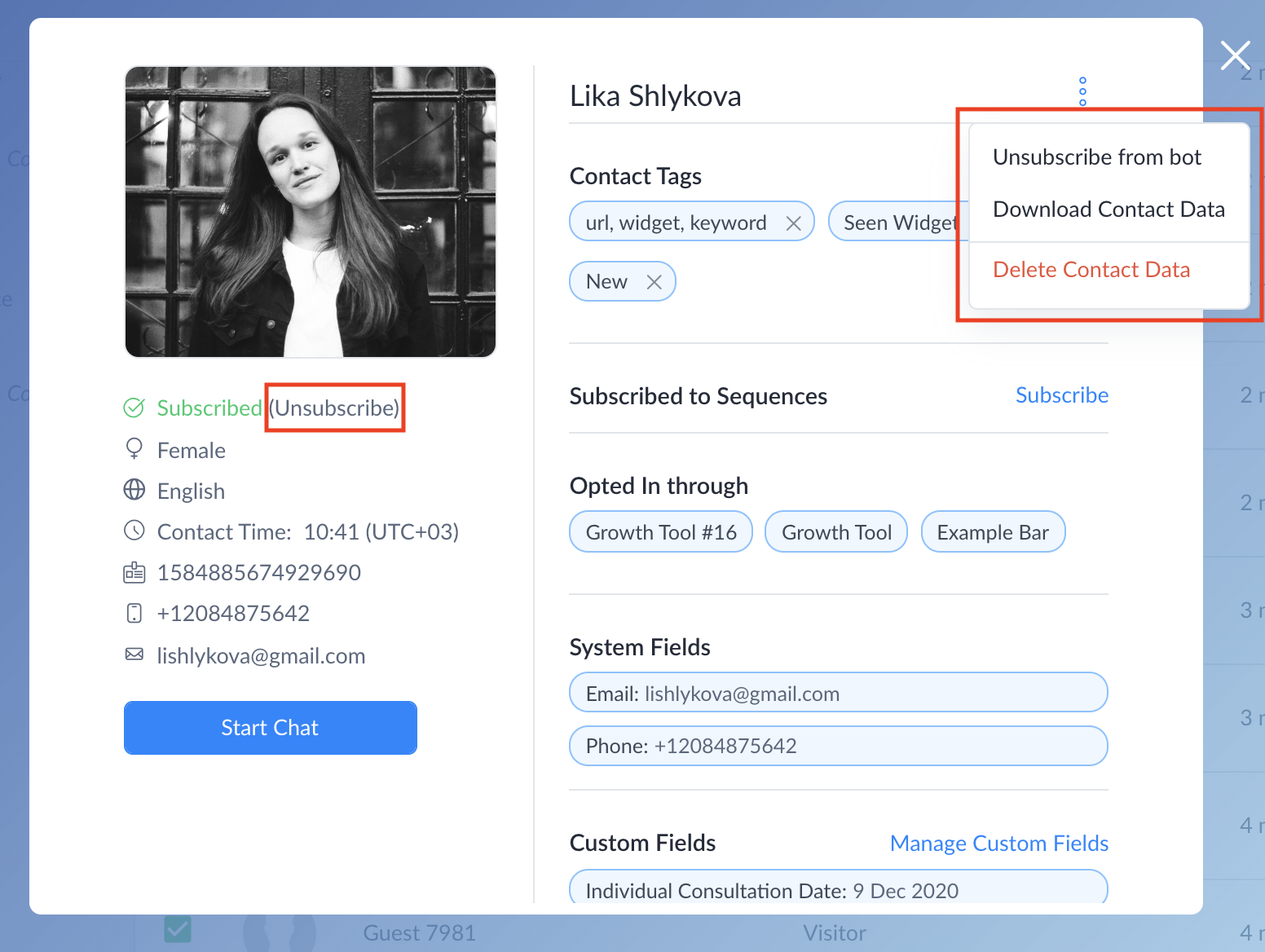Click the (Unsubscribe) link under photo
The width and height of the screenshot is (1265, 952).
(335, 408)
